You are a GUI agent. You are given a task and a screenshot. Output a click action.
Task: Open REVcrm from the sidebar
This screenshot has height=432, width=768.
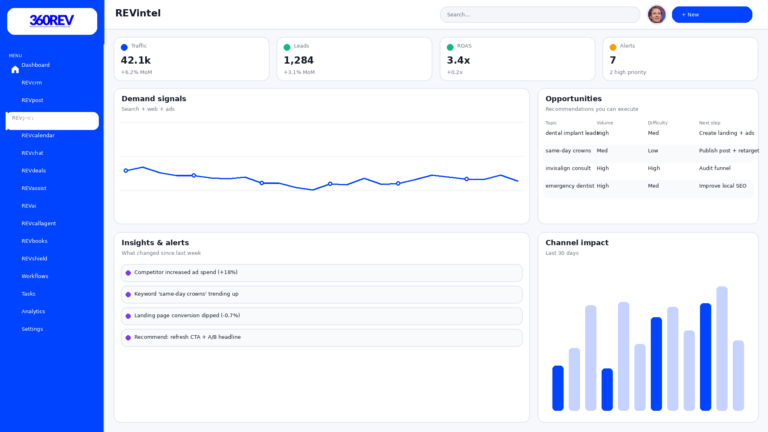[32, 83]
